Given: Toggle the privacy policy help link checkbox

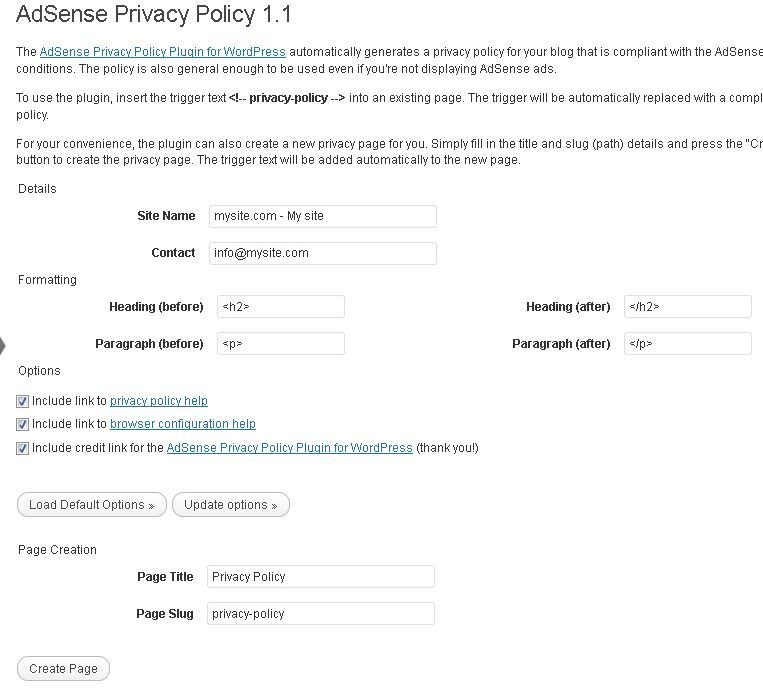Looking at the screenshot, I should pyautogui.click(x=22, y=401).
